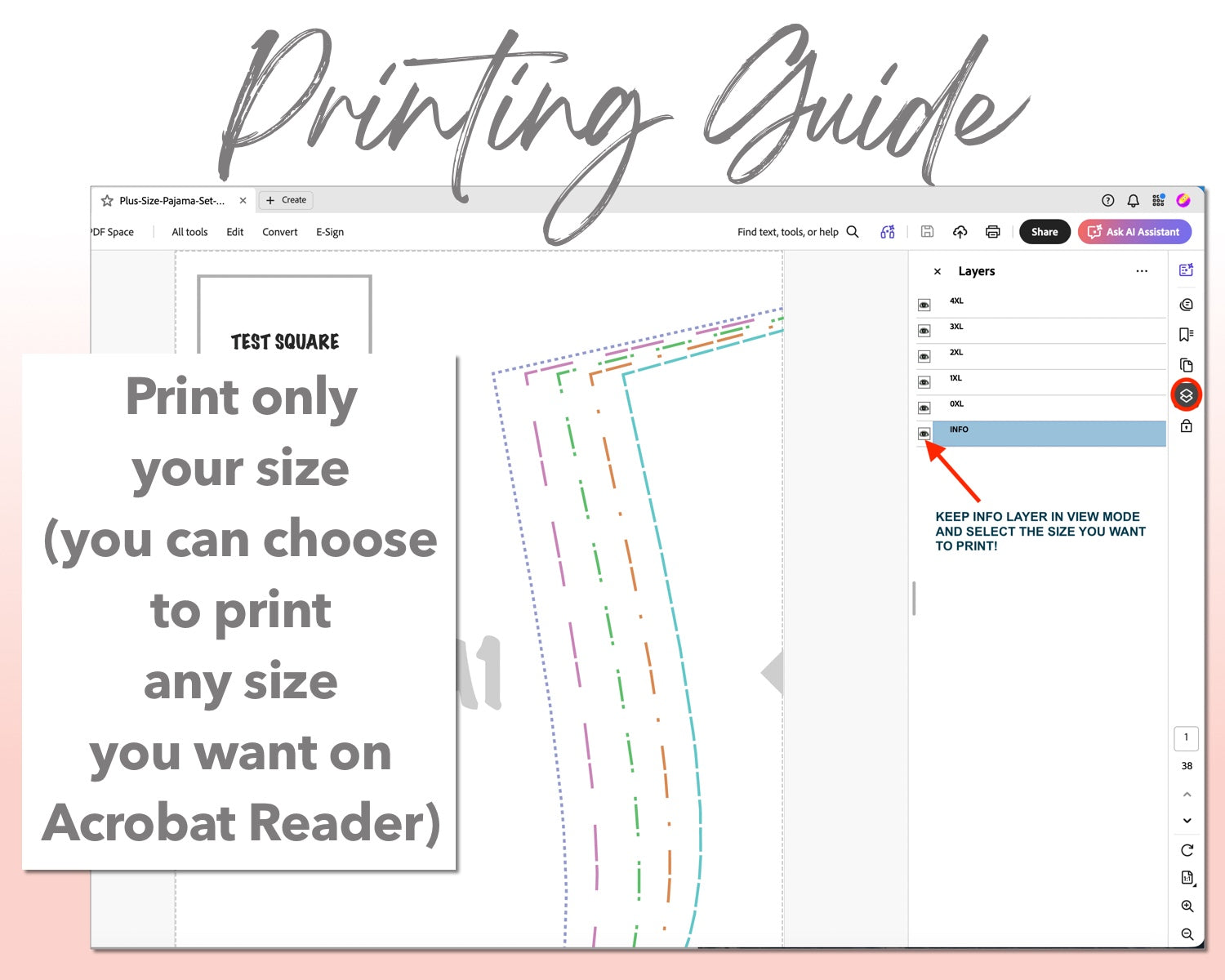Select the highlighted INFO layer row
1225x980 pixels.
[1049, 434]
